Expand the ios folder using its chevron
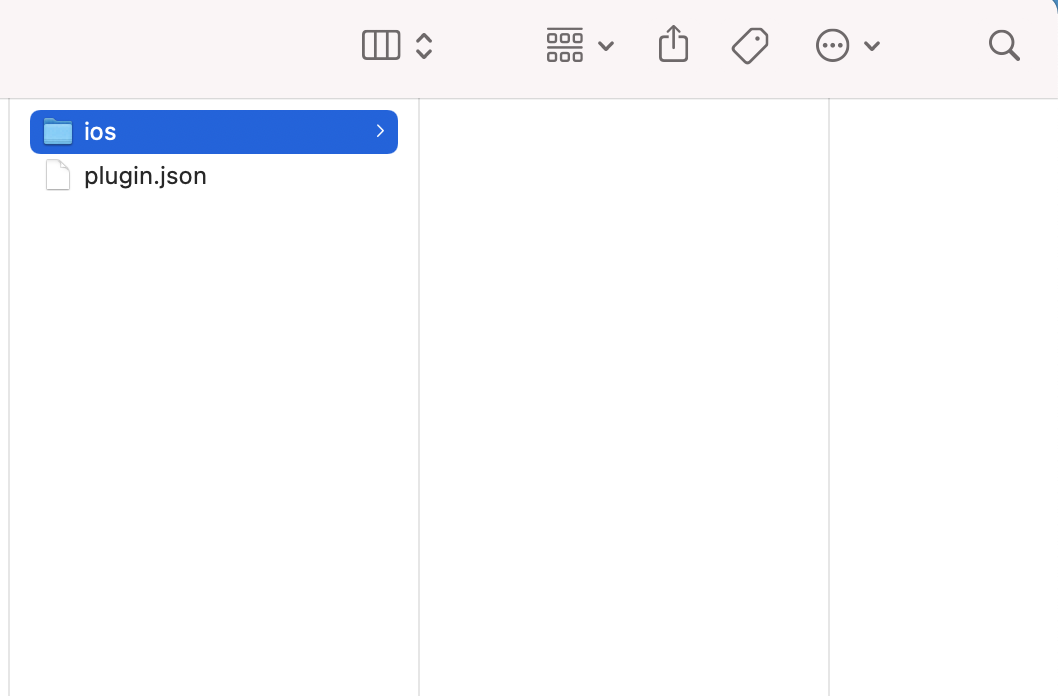Image resolution: width=1058 pixels, height=696 pixels. pos(380,131)
